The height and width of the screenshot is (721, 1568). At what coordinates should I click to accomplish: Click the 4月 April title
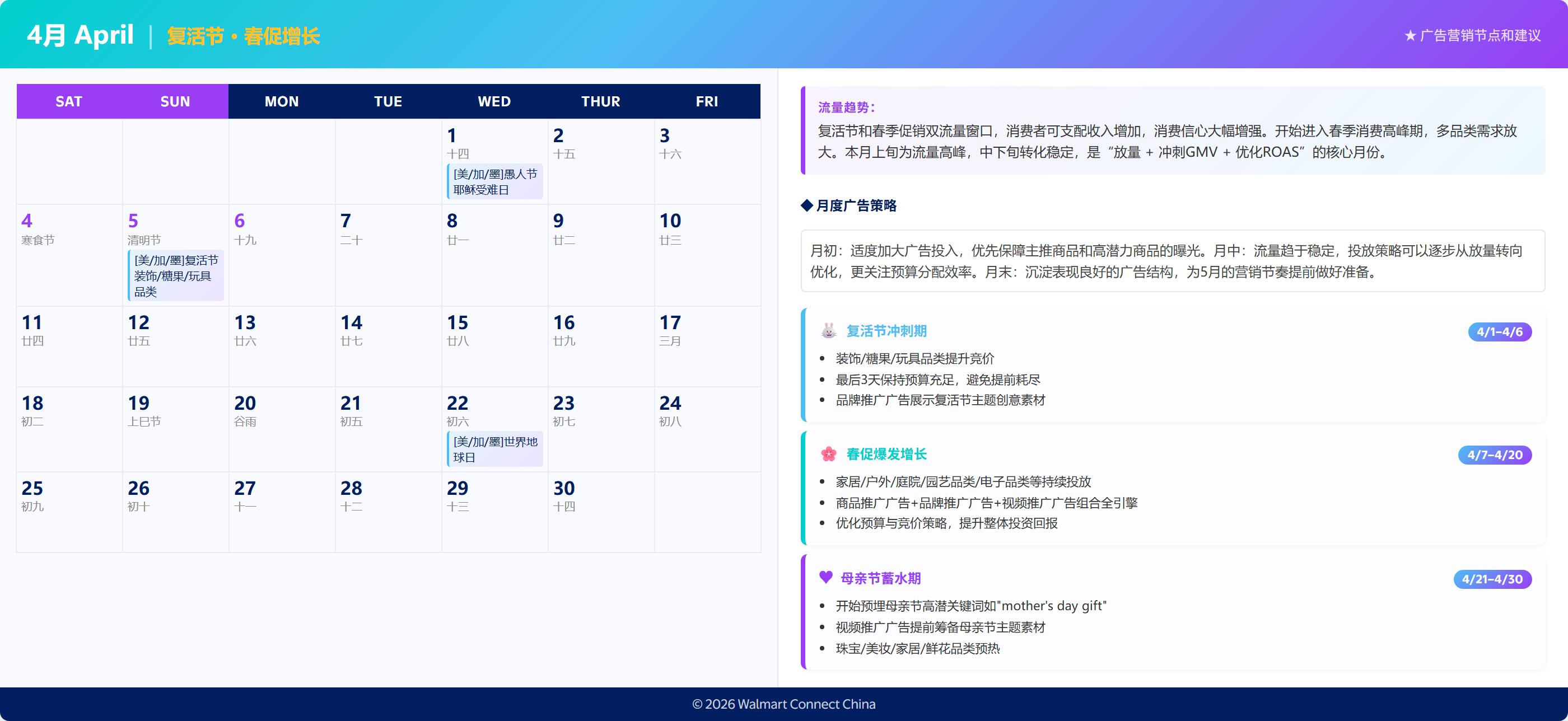pos(80,35)
